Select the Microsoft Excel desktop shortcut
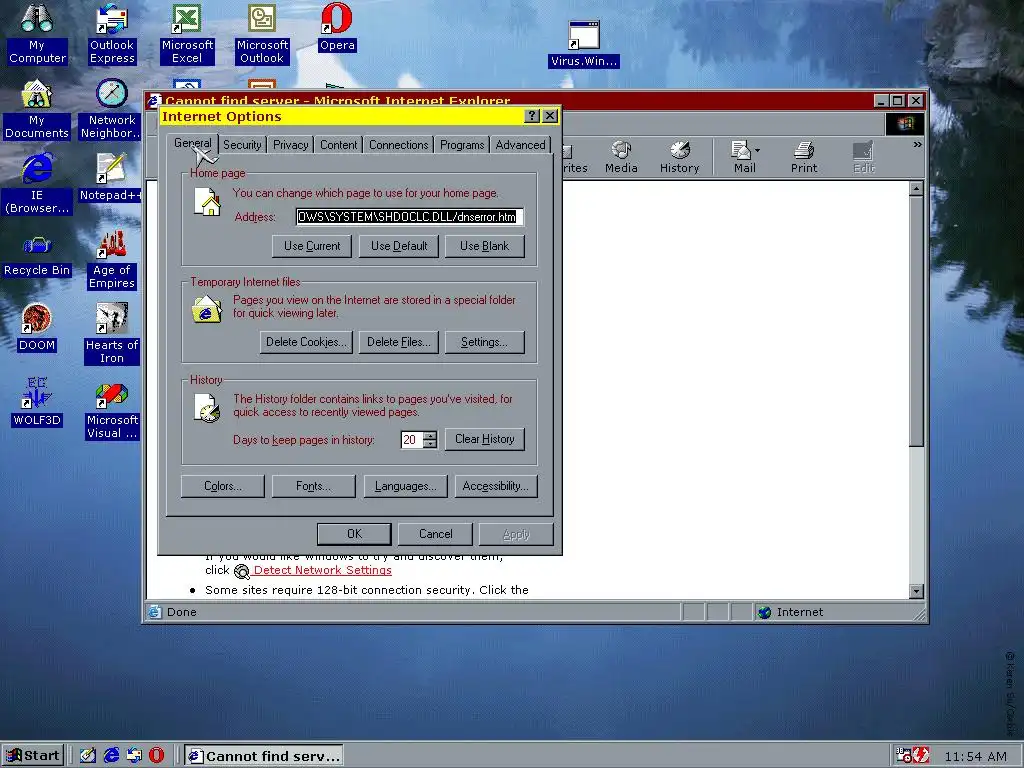Viewport: 1024px width, 768px height. click(x=187, y=34)
